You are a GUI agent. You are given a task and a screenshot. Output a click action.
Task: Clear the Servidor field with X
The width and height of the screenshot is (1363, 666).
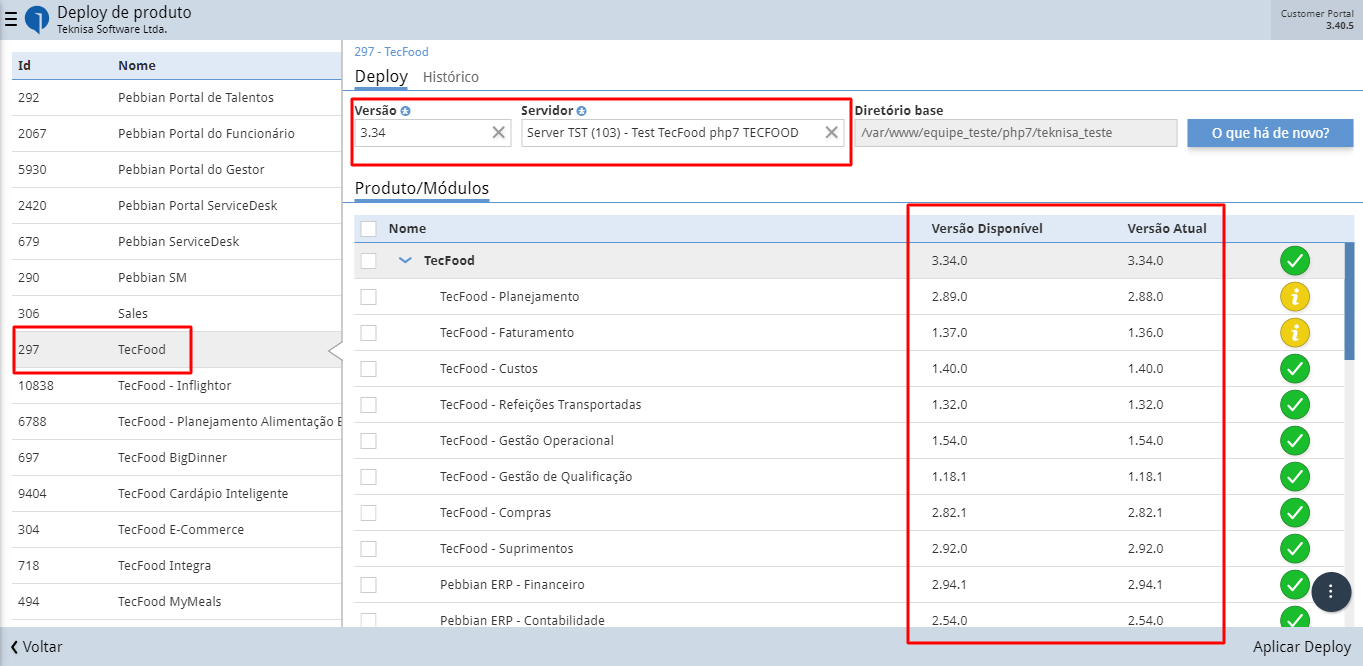point(831,132)
